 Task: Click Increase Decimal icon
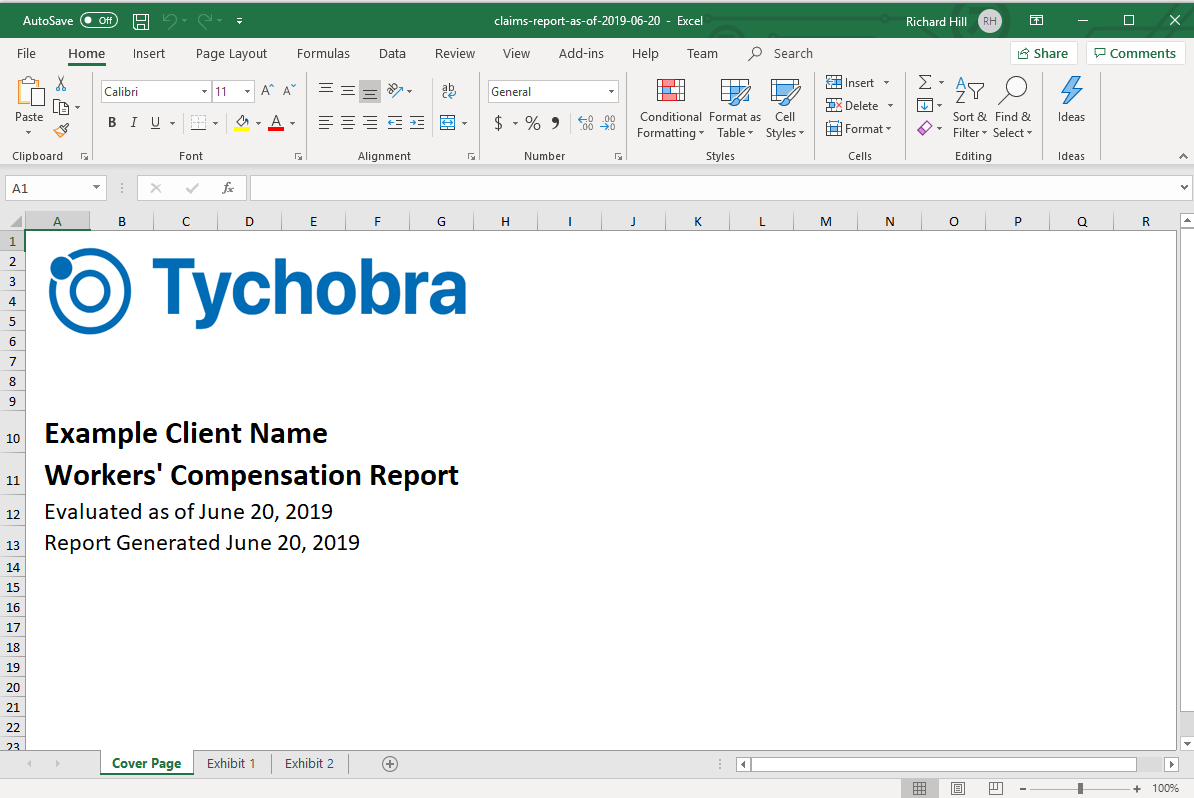(x=586, y=123)
